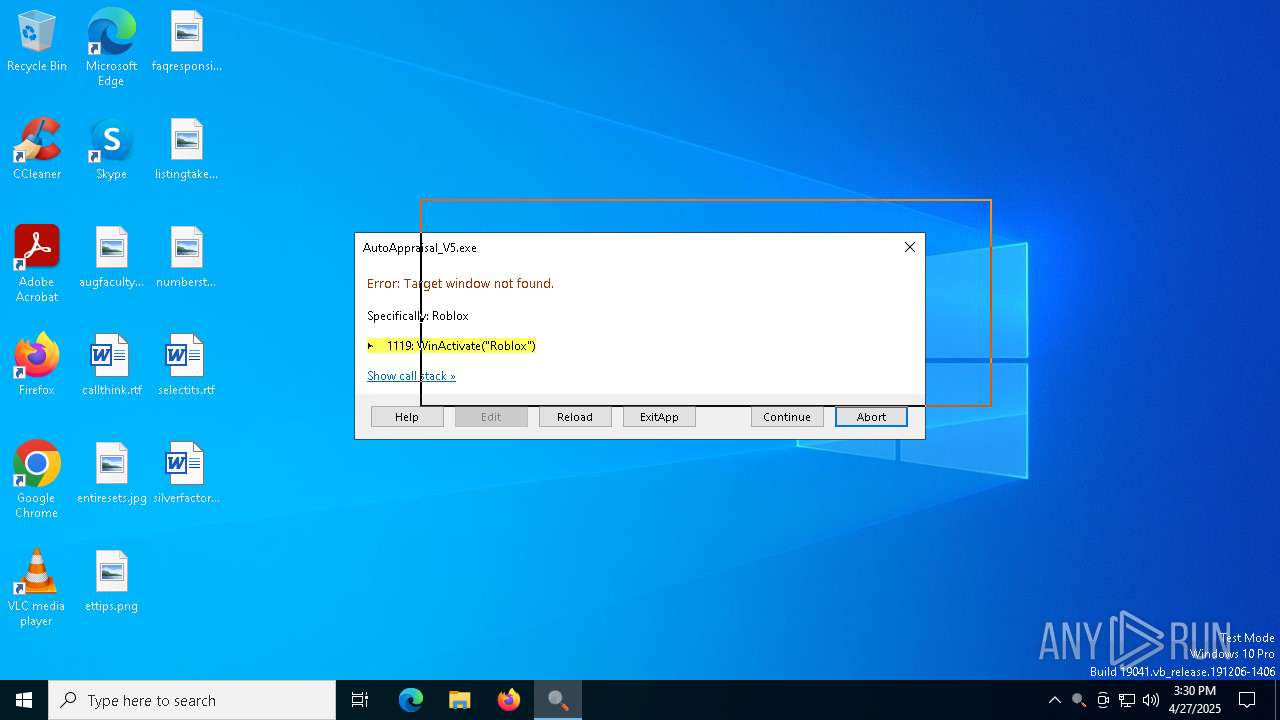The height and width of the screenshot is (720, 1280).
Task: Click the 'Error: Target window not found.' message
Action: click(460, 284)
